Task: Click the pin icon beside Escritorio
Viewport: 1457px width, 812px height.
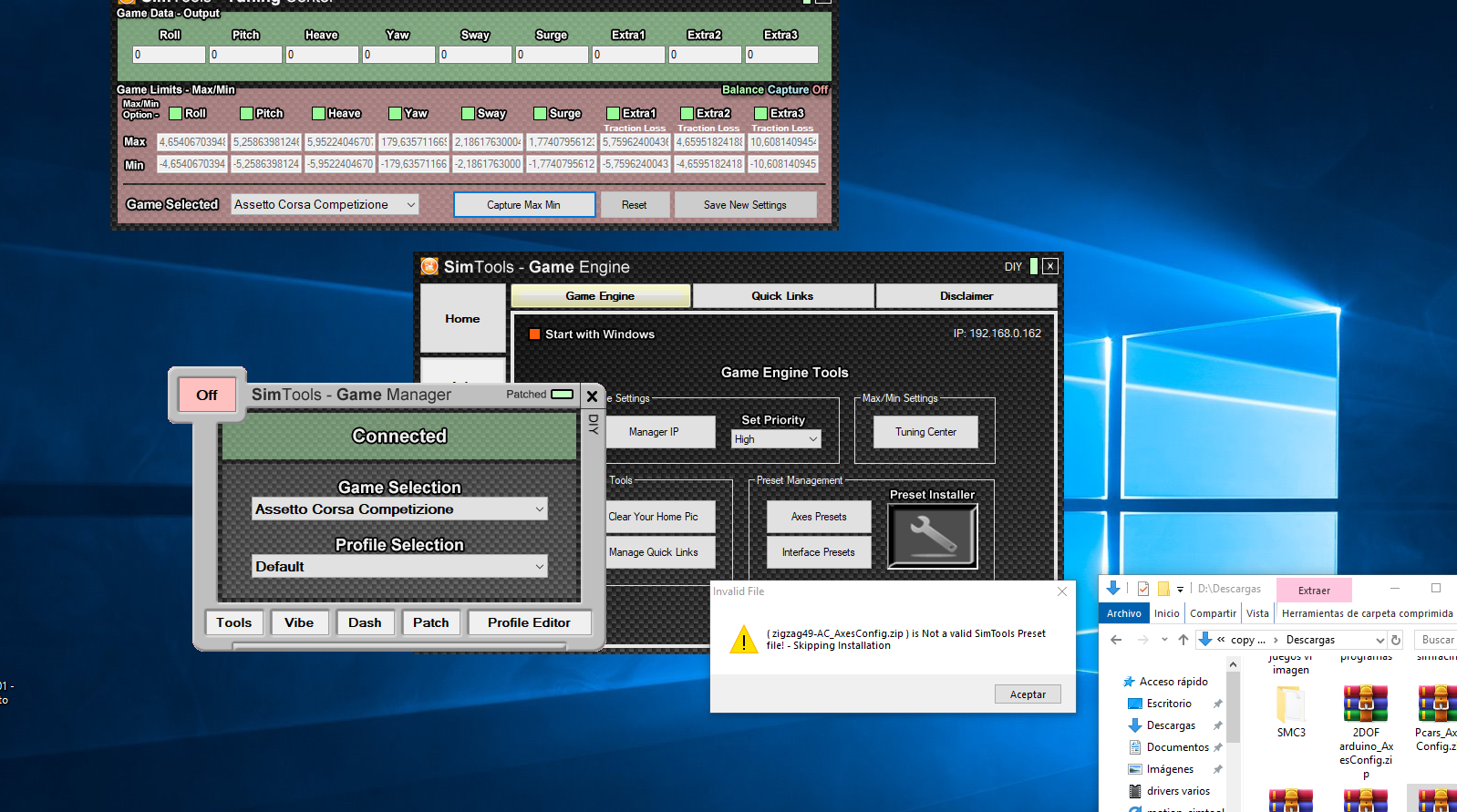Action: (1217, 704)
